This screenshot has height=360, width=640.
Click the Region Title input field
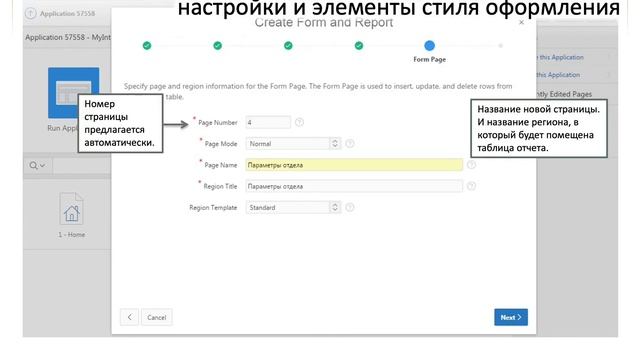click(x=354, y=186)
